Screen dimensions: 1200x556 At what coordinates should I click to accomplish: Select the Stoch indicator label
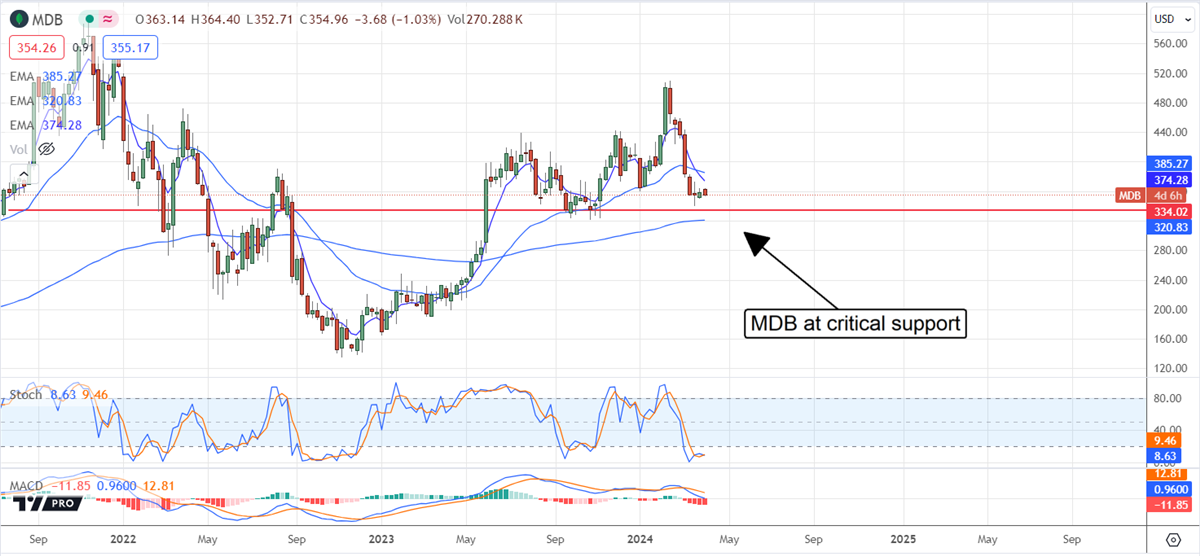pos(27,395)
